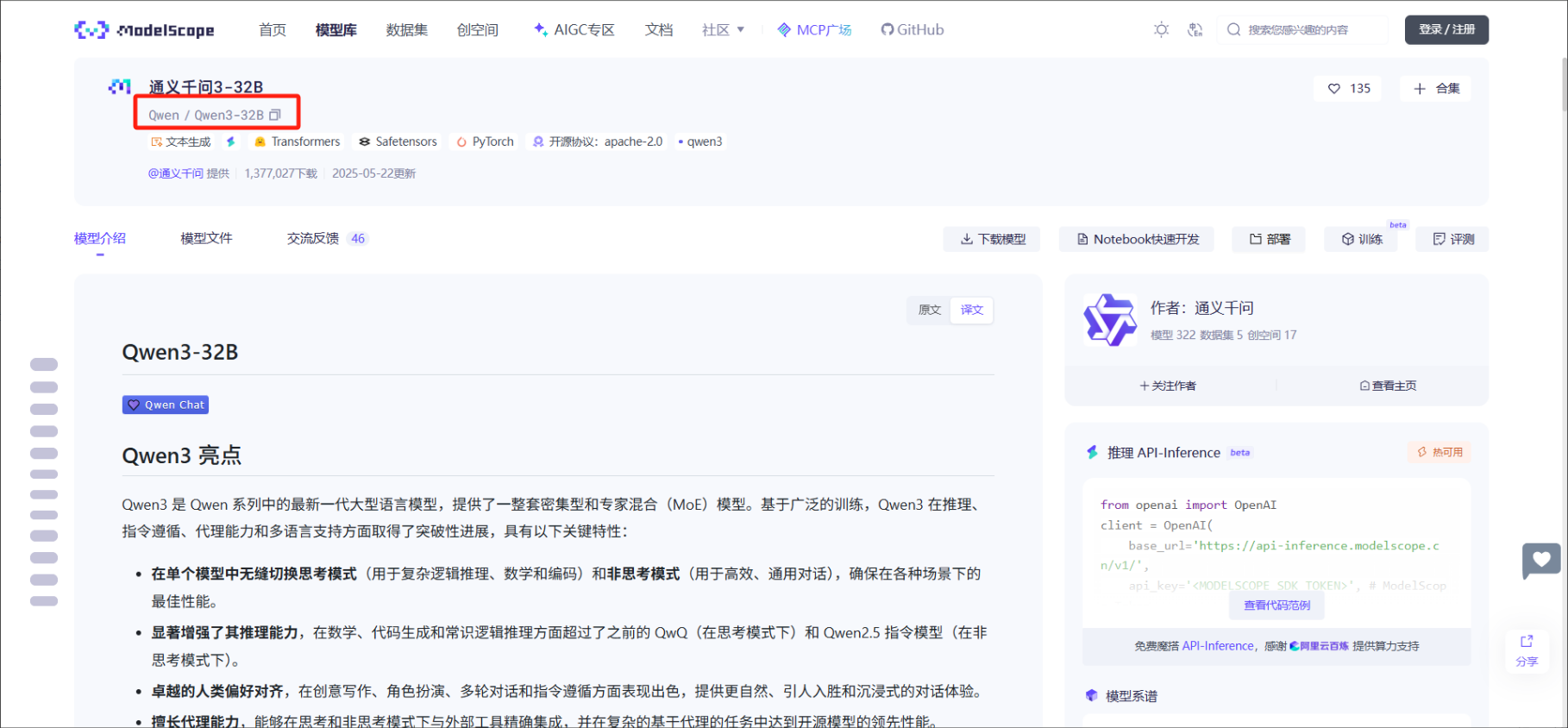Click the 推理 API-Inference lightning icon

coord(1092,452)
